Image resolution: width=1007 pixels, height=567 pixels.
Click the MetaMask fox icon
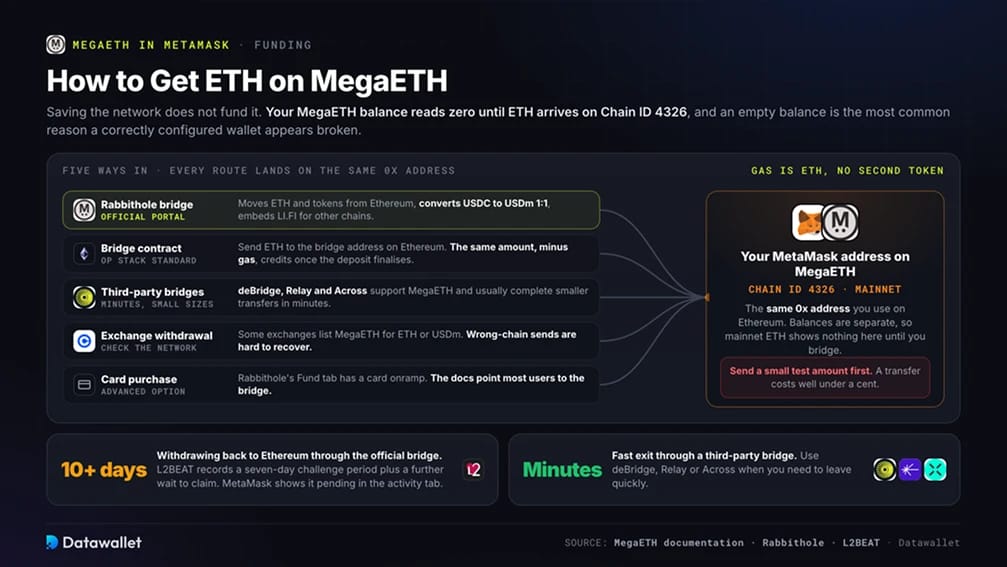pos(809,222)
